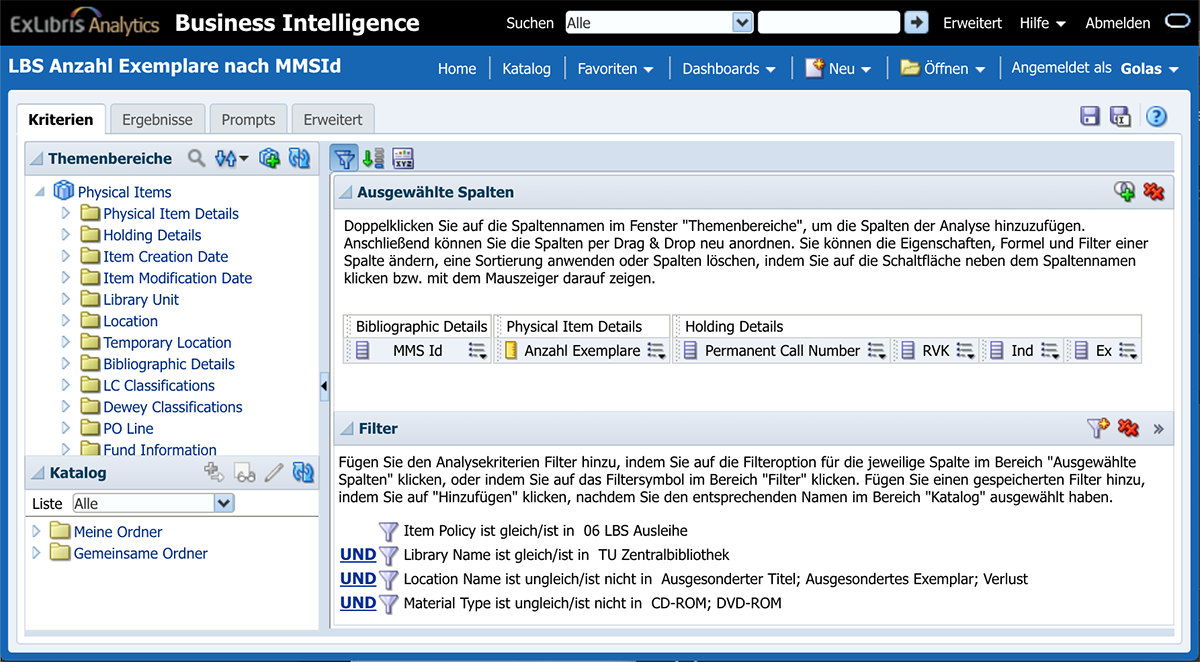
Task: Click the funnel icon of Location Name filter
Action: [x=389, y=579]
